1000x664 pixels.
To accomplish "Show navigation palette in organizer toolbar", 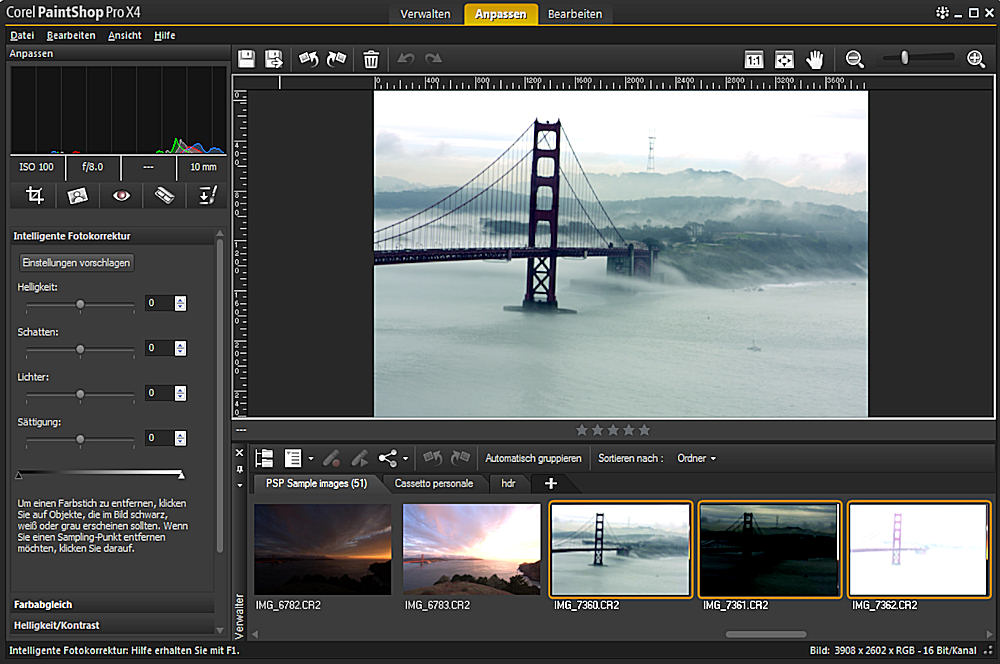I will point(264,458).
